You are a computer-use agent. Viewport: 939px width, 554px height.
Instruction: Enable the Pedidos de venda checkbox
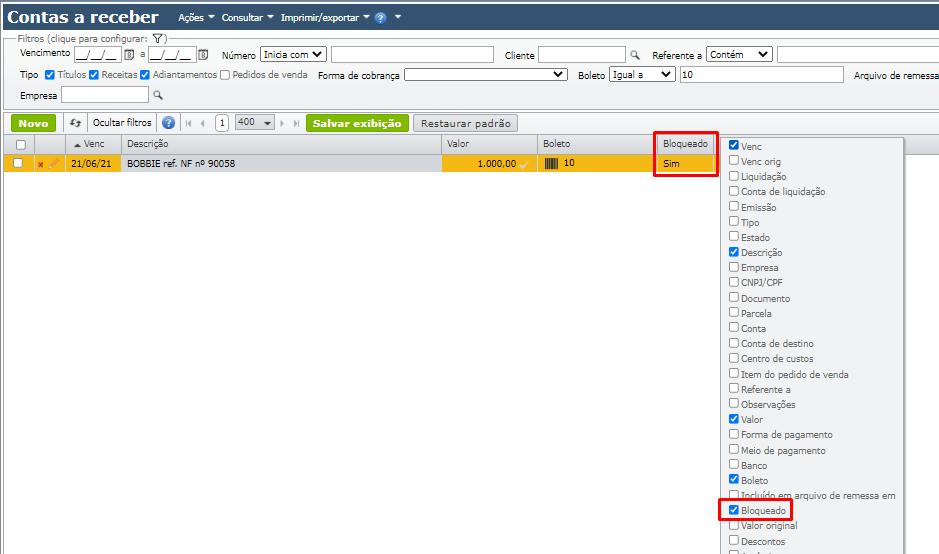pos(225,75)
